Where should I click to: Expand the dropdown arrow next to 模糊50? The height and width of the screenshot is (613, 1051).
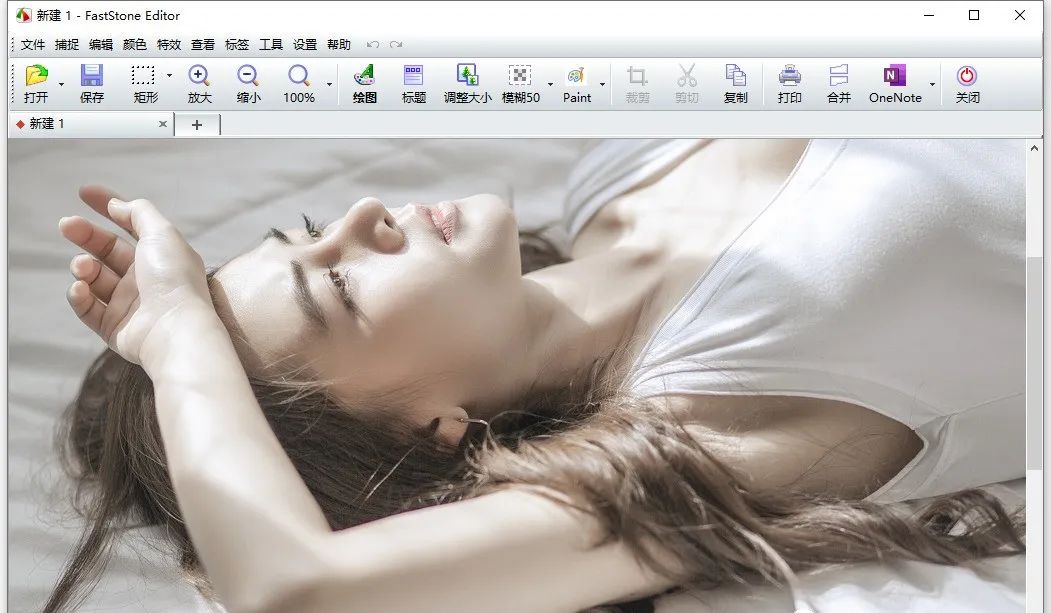[550, 84]
